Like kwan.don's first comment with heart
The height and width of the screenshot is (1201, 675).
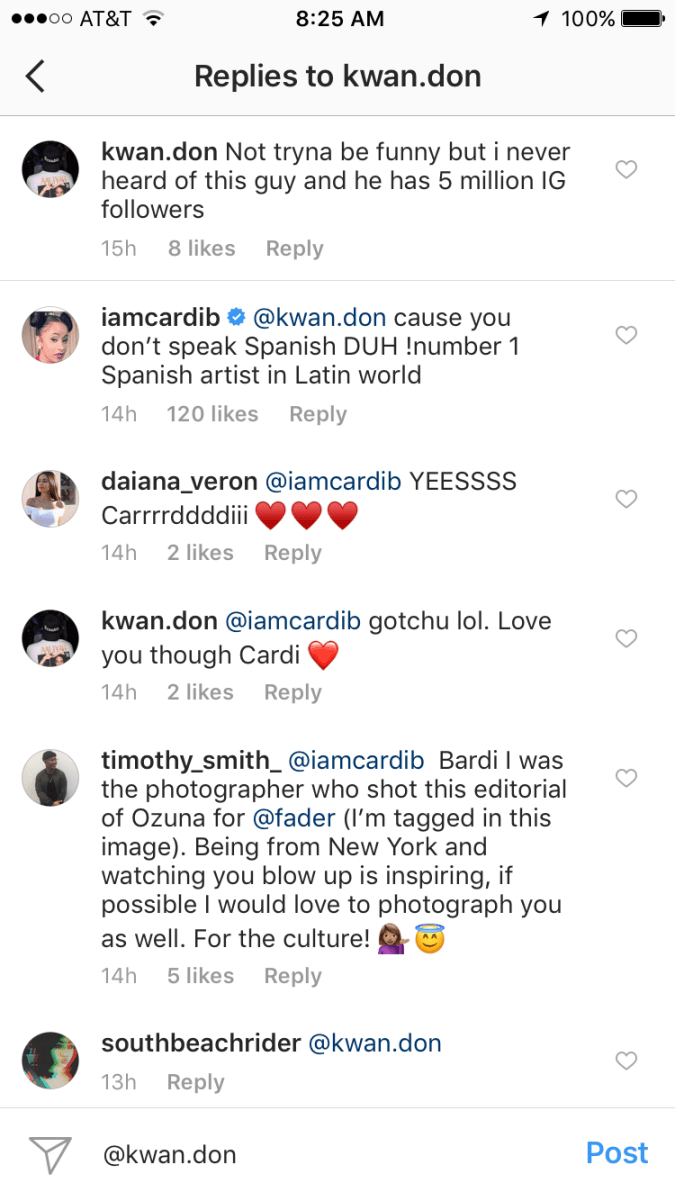[626, 170]
